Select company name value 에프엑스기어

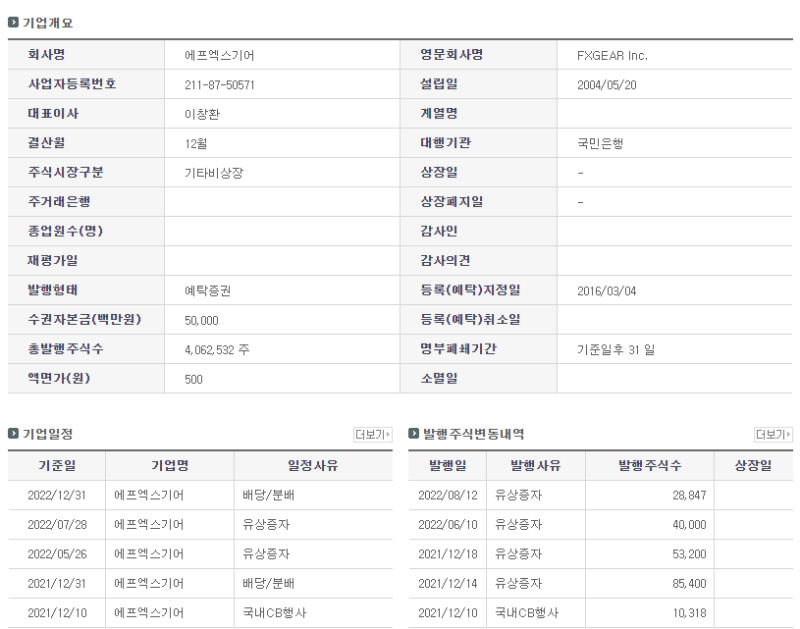tap(219, 55)
